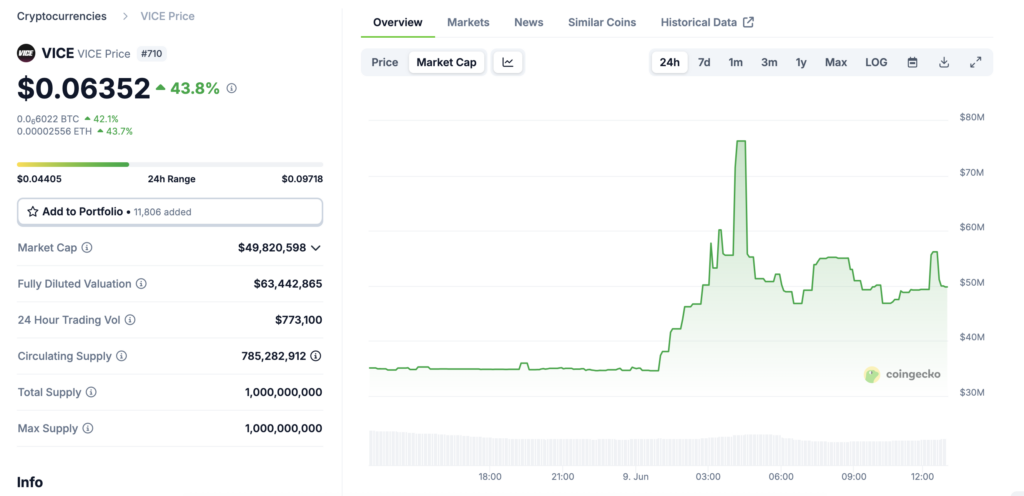Click the chart navigator volume strip
This screenshot has width=1024, height=496.
(x=658, y=448)
